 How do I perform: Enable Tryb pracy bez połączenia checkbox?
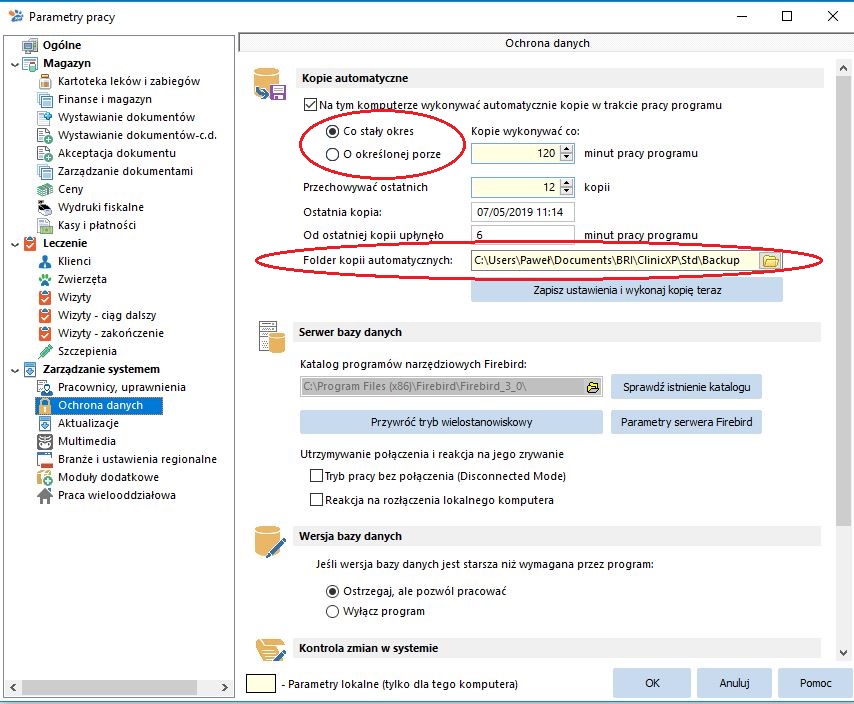(316, 476)
